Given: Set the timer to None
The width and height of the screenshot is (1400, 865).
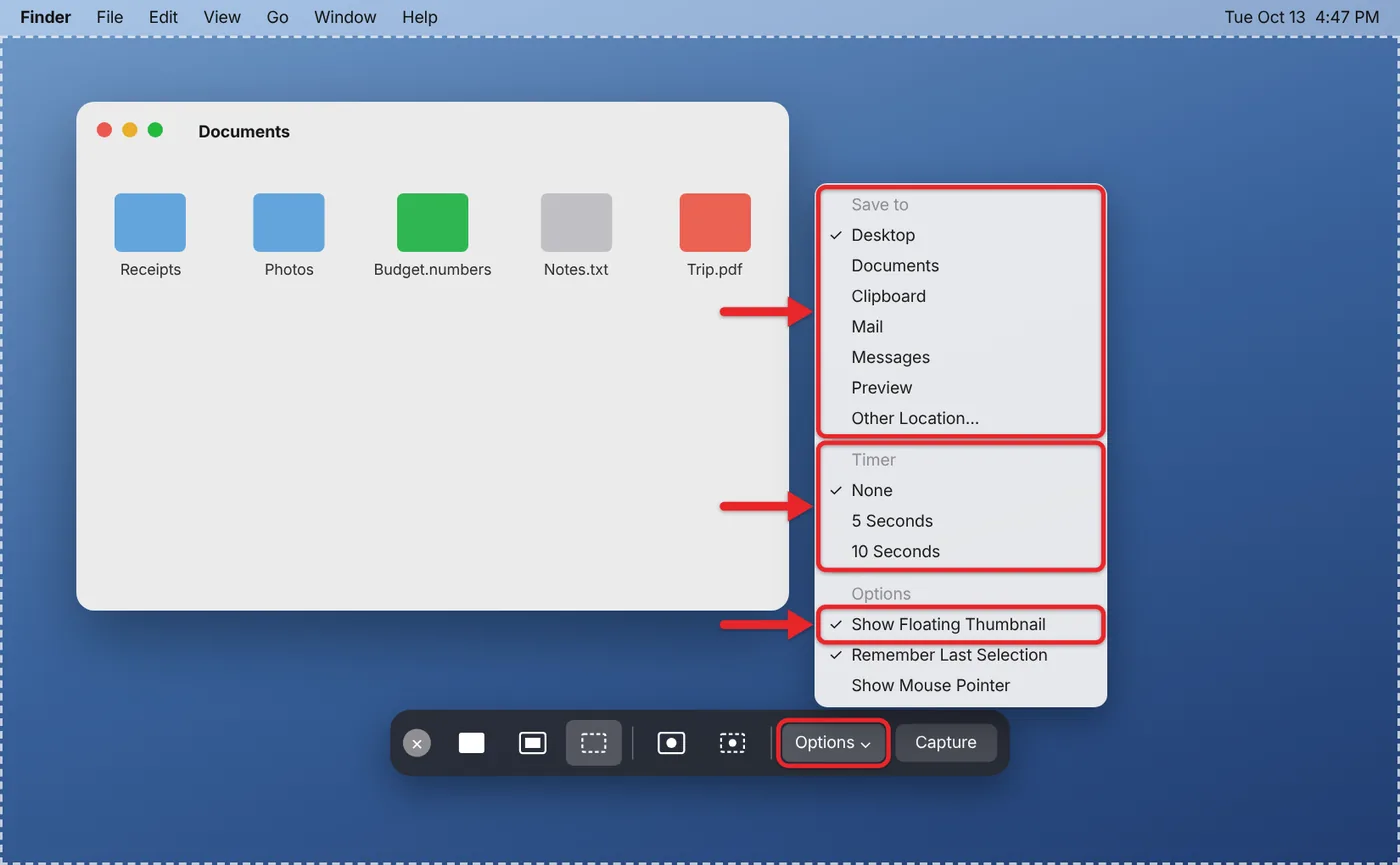Looking at the screenshot, I should click(x=961, y=490).
